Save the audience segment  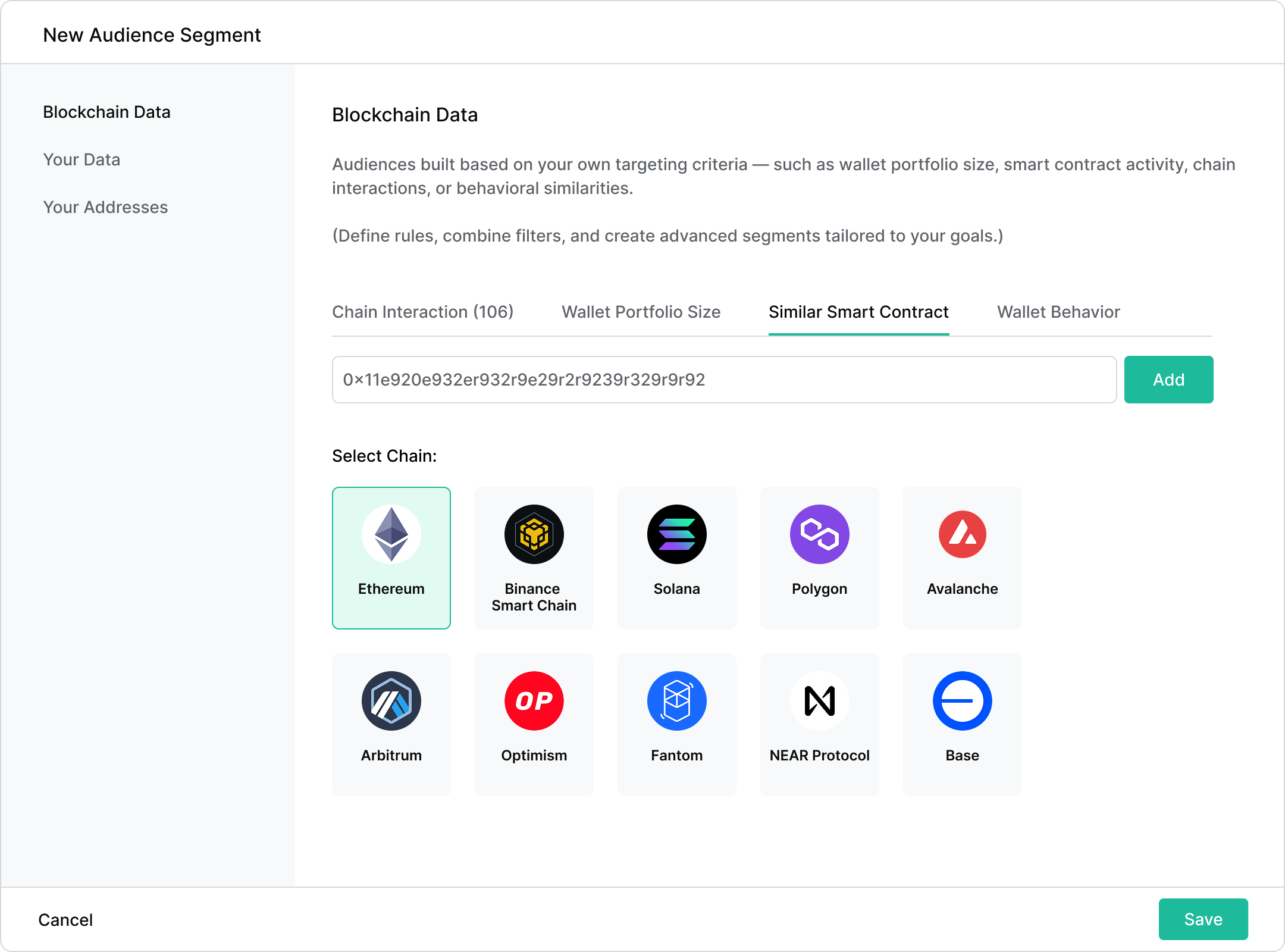click(1203, 919)
